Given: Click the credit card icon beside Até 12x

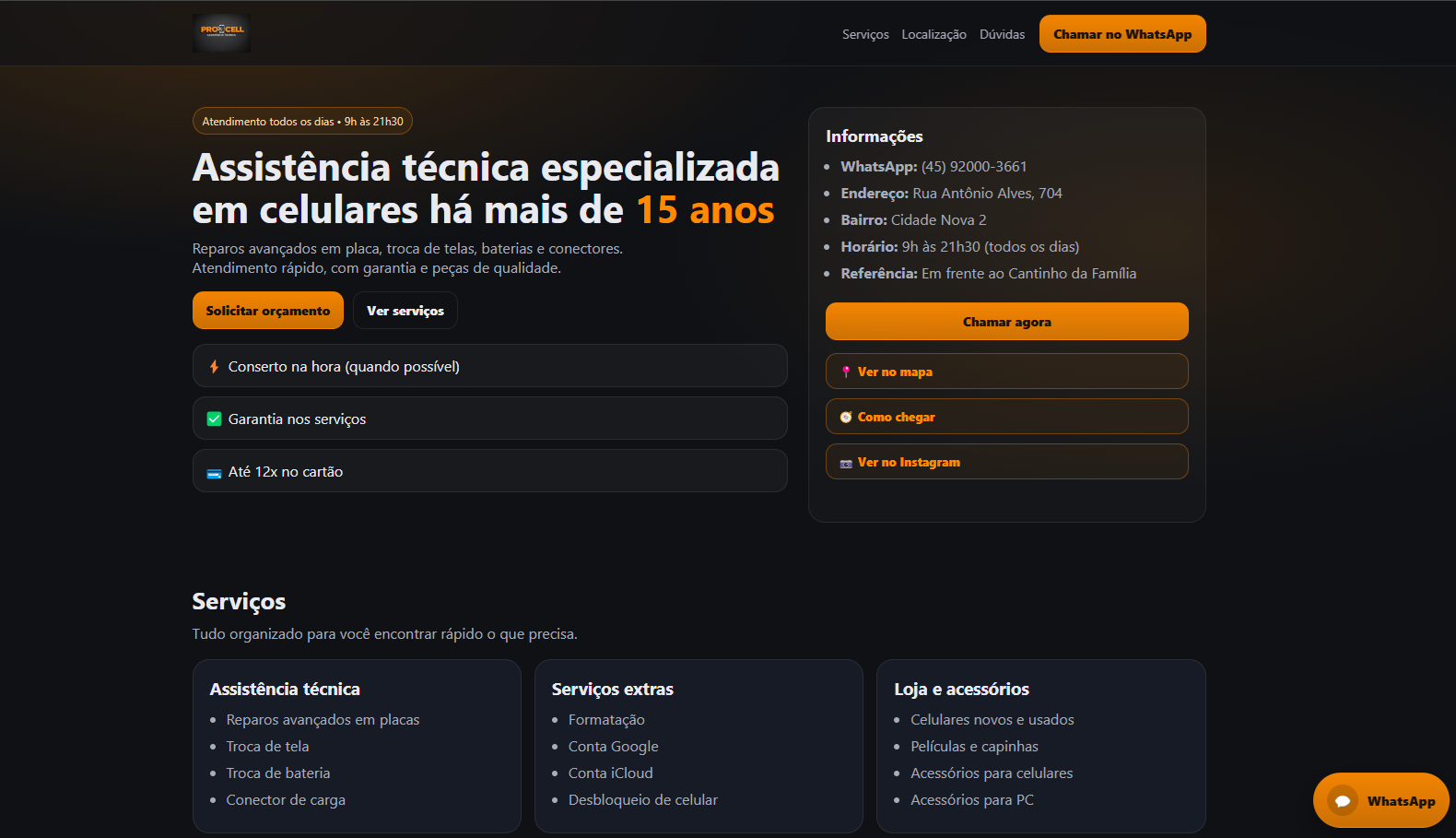Looking at the screenshot, I should point(214,473).
